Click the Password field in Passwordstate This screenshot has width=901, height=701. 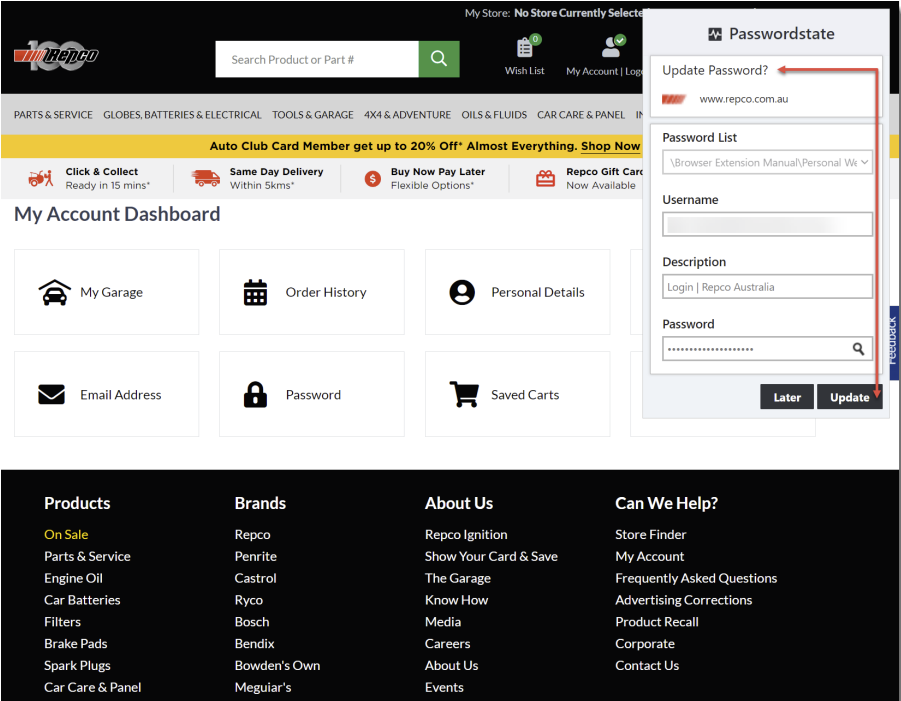pyautogui.click(x=767, y=349)
